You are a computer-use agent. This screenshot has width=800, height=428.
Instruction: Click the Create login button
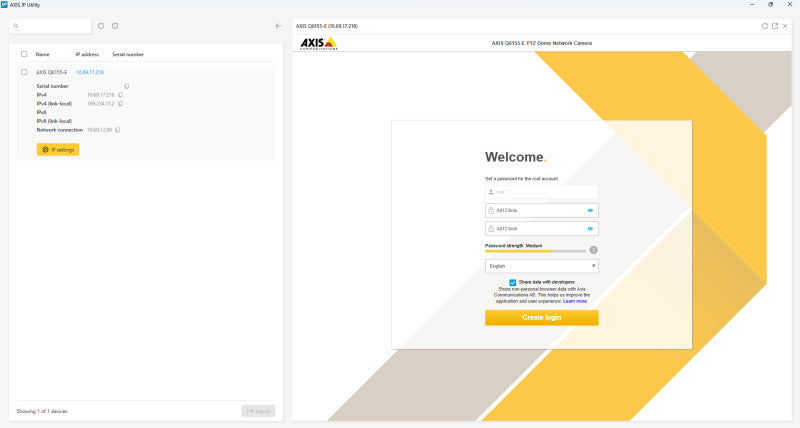coord(542,317)
